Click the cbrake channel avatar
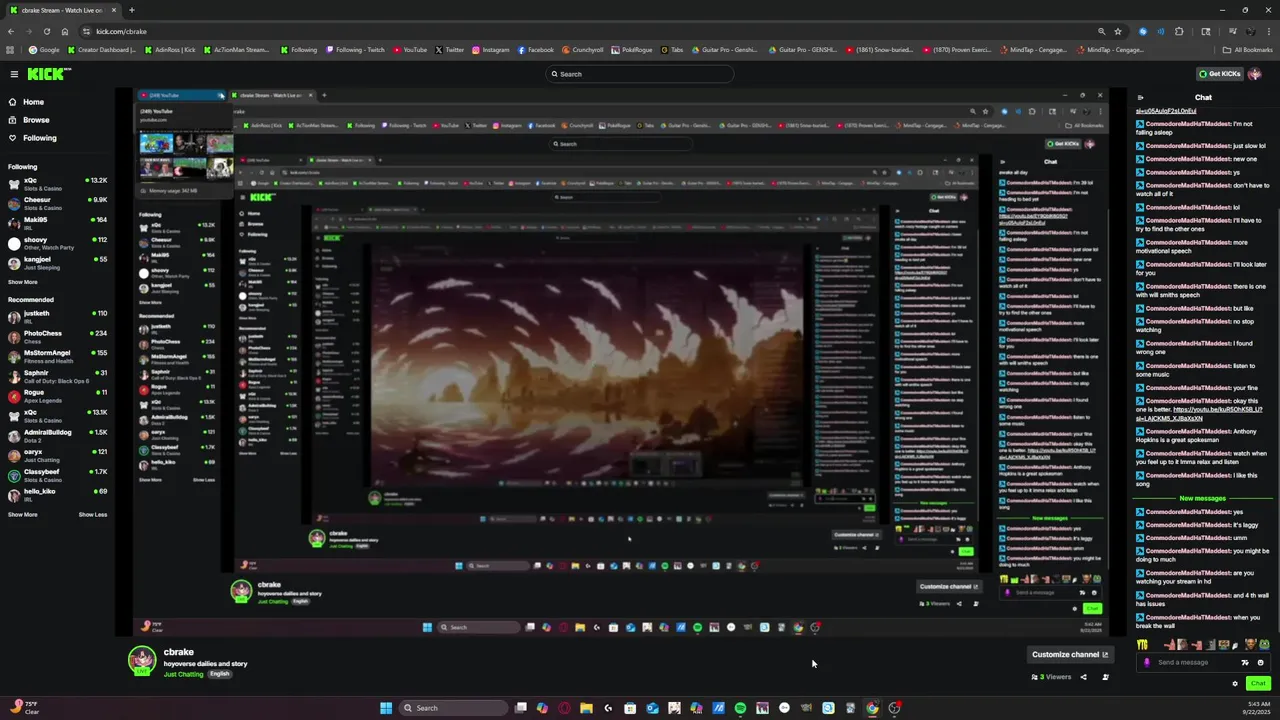The height and width of the screenshot is (720, 1280). pyautogui.click(x=142, y=660)
